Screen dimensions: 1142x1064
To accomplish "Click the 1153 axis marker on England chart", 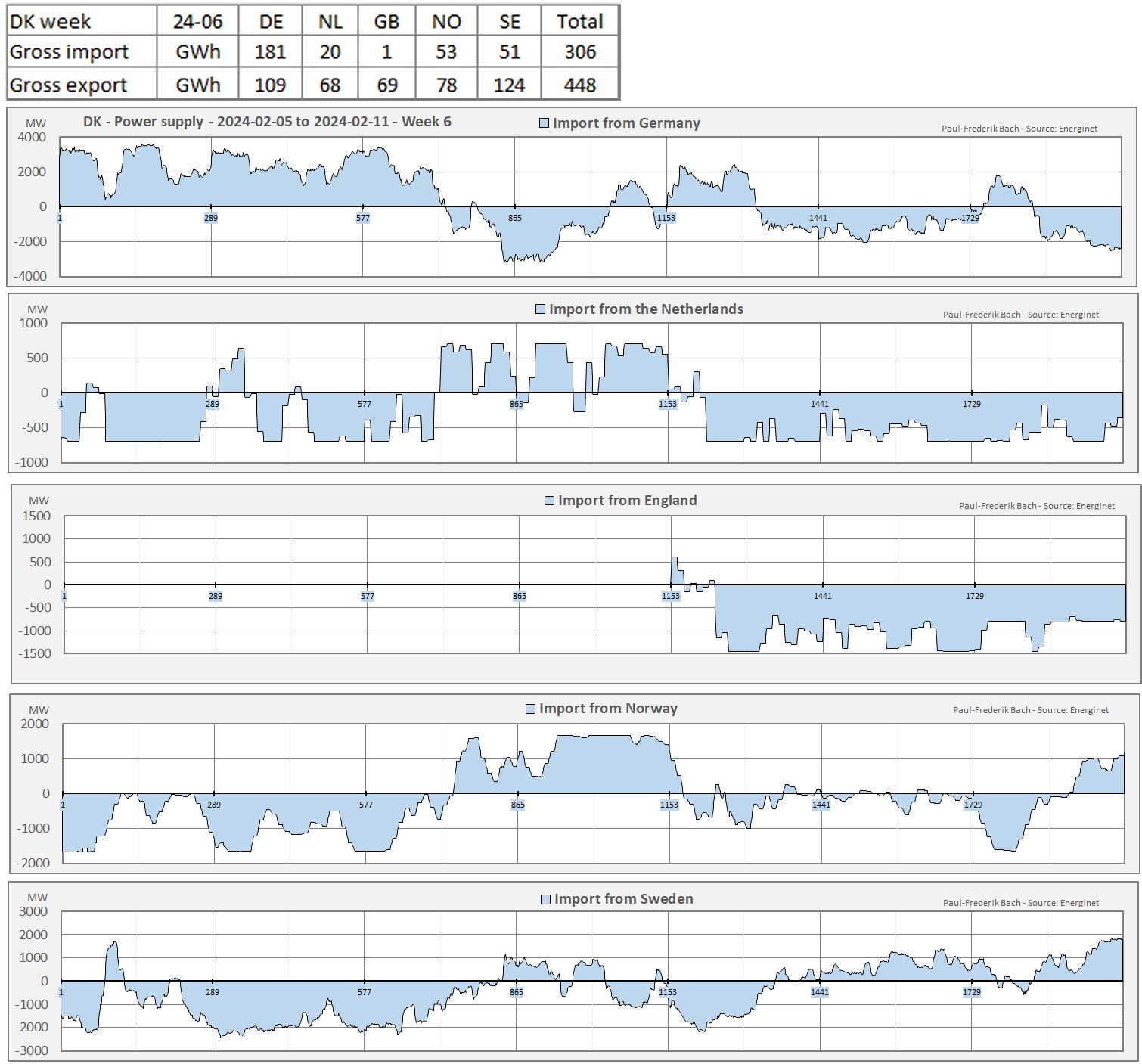I will 671,596.
